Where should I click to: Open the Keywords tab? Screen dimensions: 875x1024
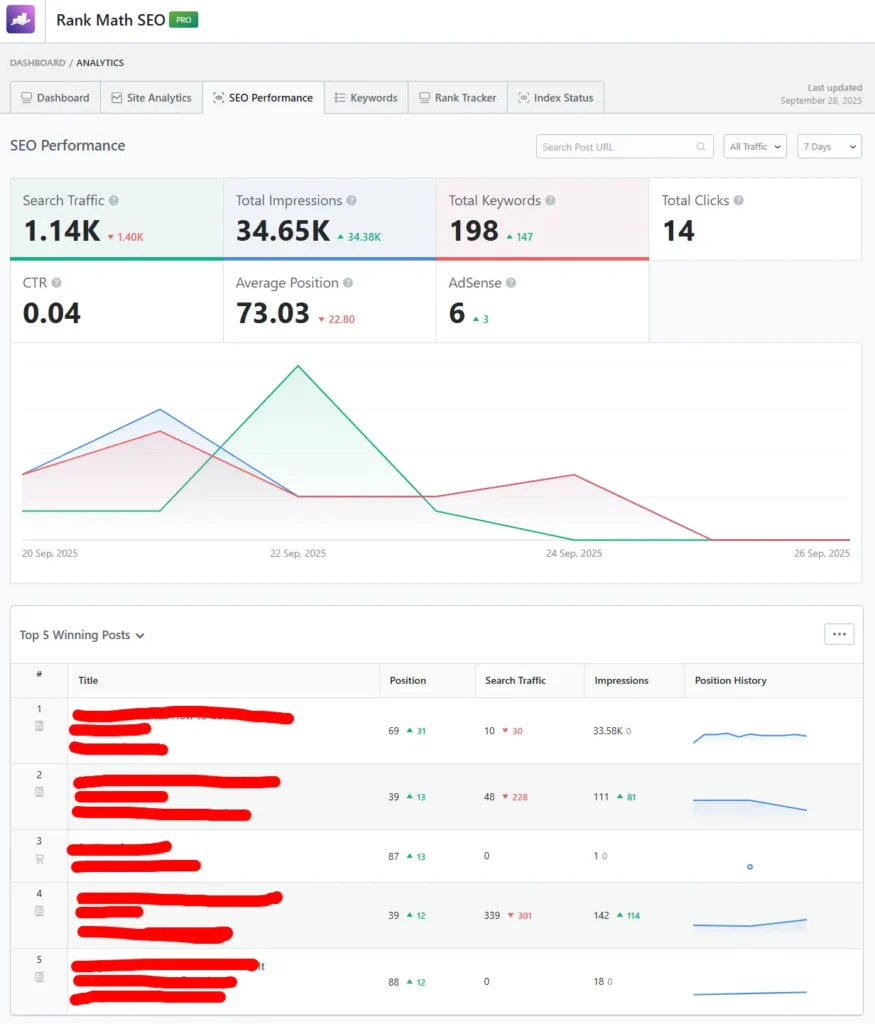(x=366, y=98)
